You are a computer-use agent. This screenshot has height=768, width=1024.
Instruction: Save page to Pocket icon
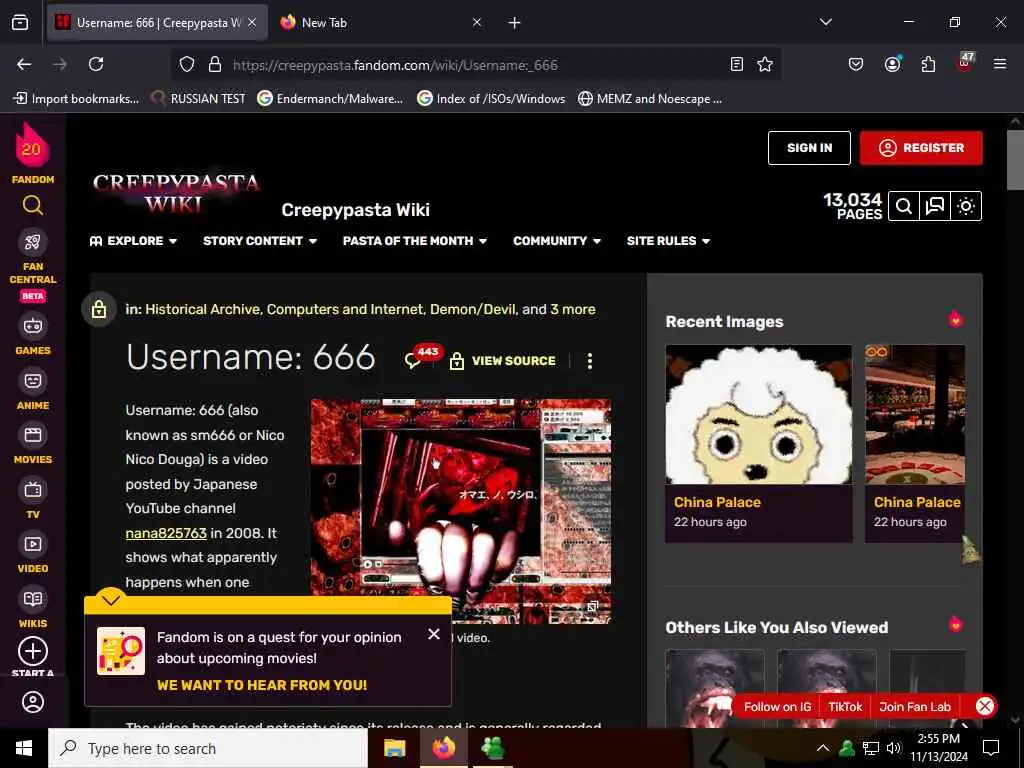(x=856, y=64)
